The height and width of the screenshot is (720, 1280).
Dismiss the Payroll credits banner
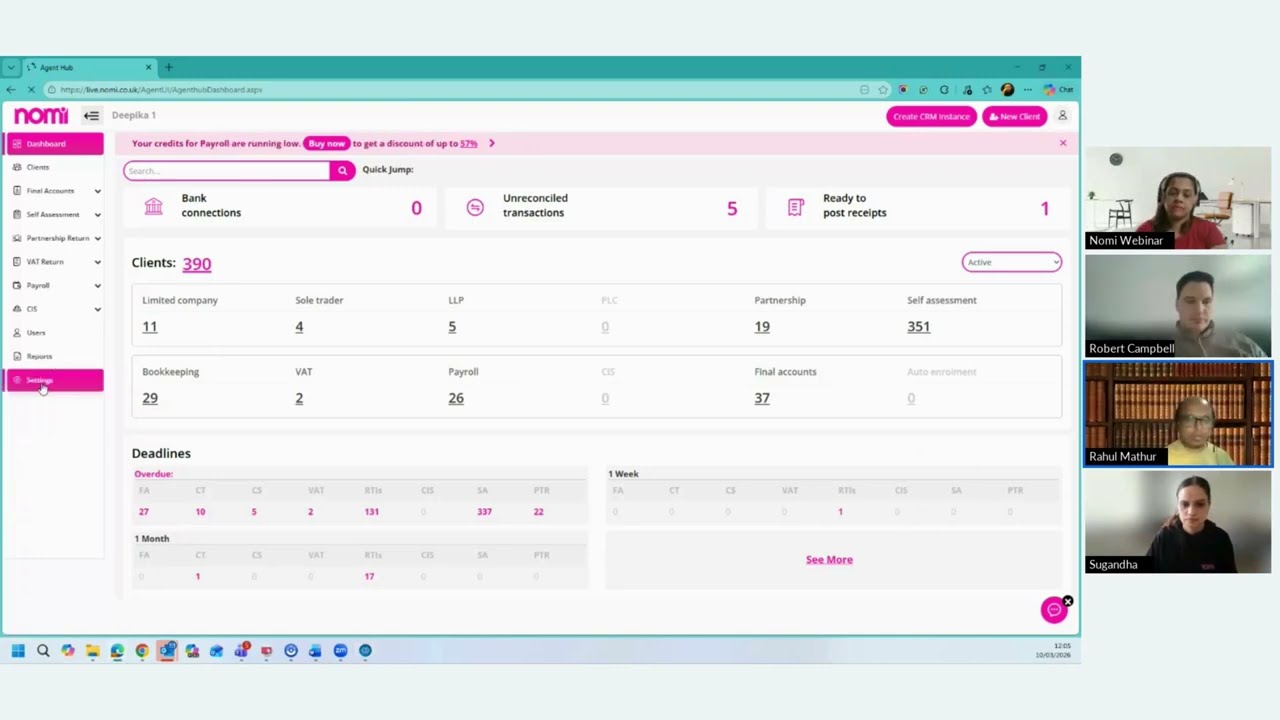[1063, 143]
